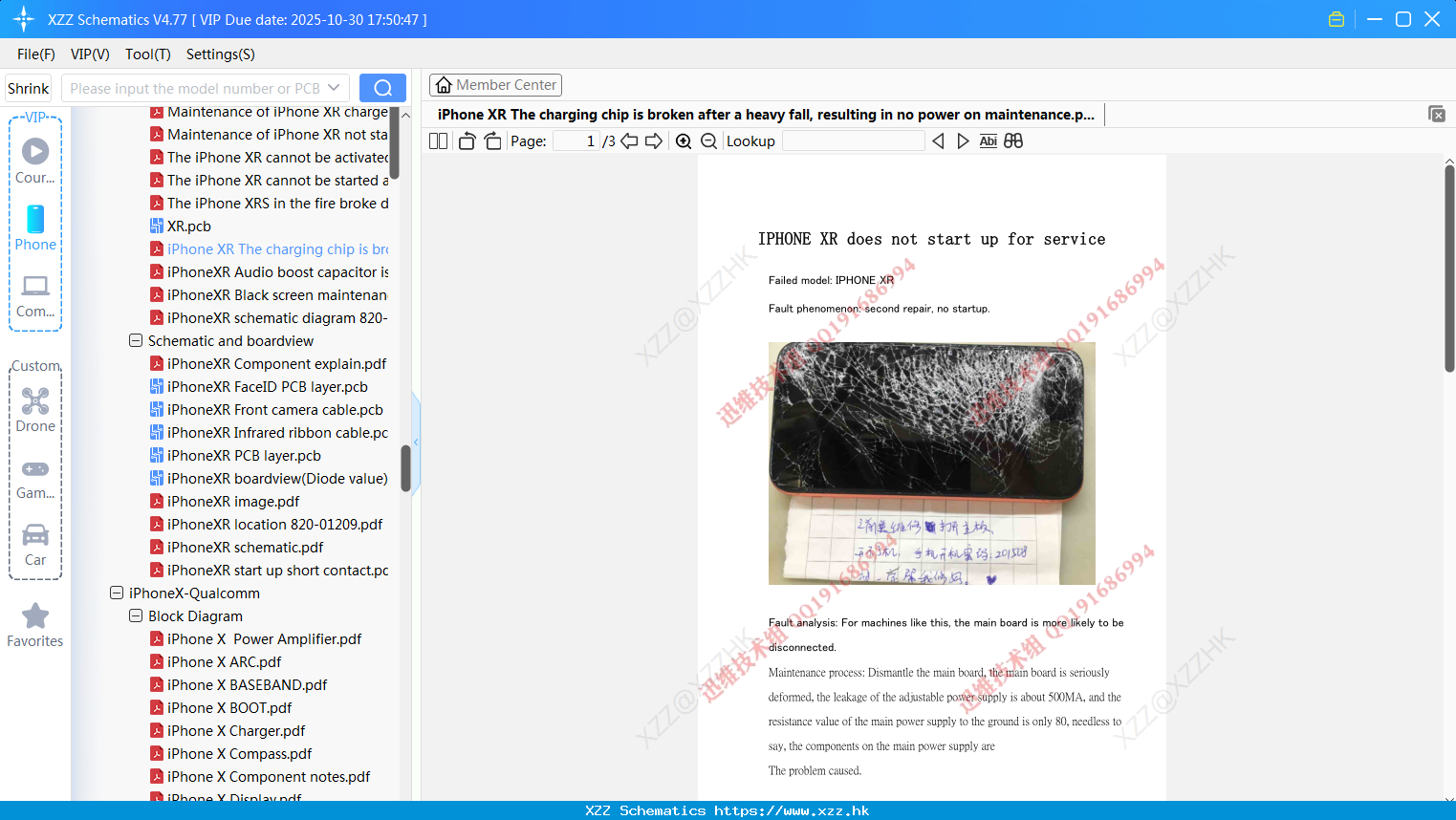Open iPhone X BOOT.pdf

pos(221,708)
